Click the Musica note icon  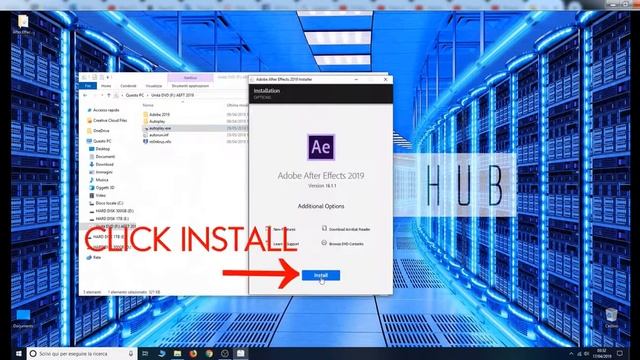click(x=91, y=180)
